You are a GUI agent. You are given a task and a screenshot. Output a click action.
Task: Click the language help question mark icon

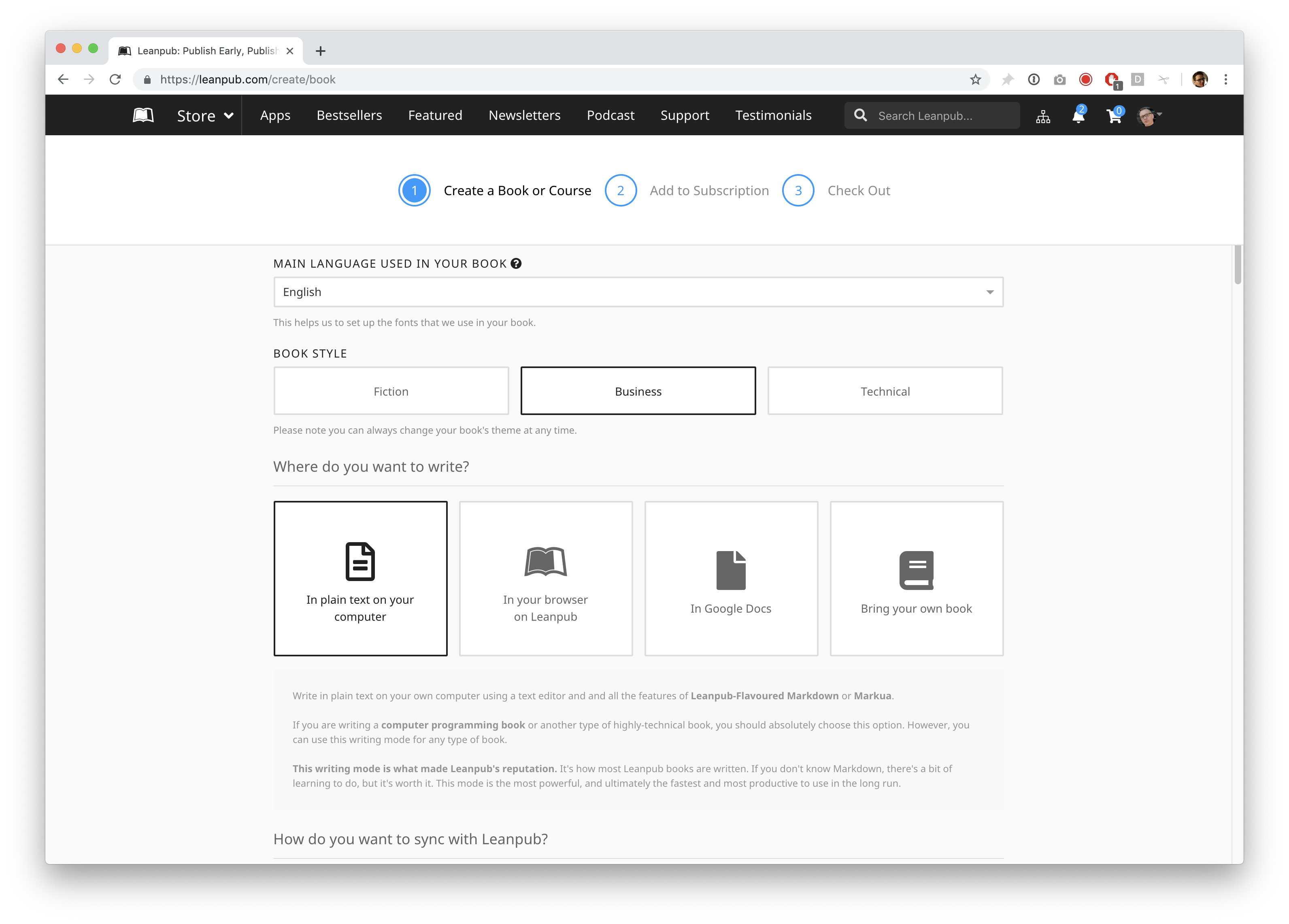pos(516,263)
